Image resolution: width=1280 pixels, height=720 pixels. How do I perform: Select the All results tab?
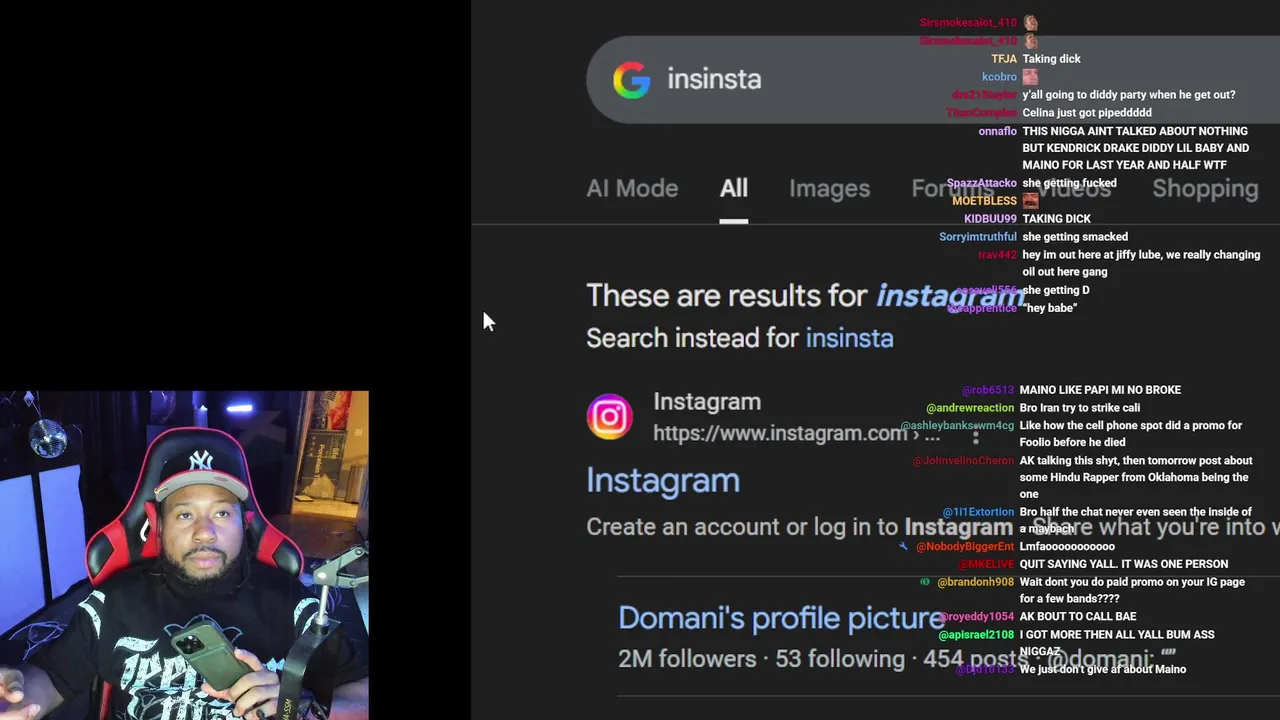[733, 188]
